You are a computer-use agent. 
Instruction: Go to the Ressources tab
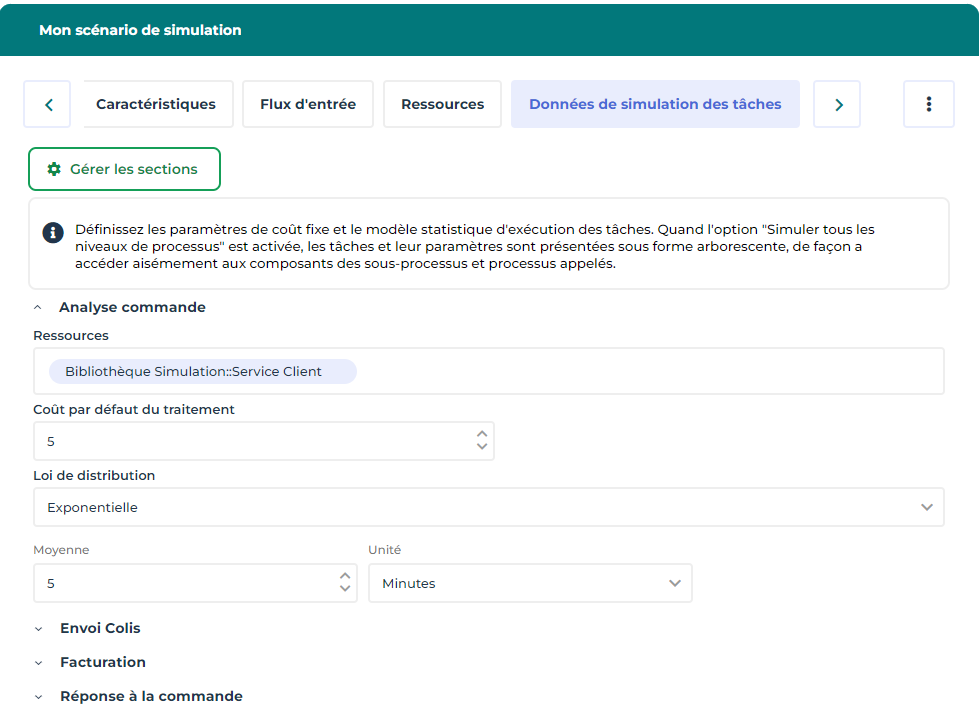tap(442, 104)
